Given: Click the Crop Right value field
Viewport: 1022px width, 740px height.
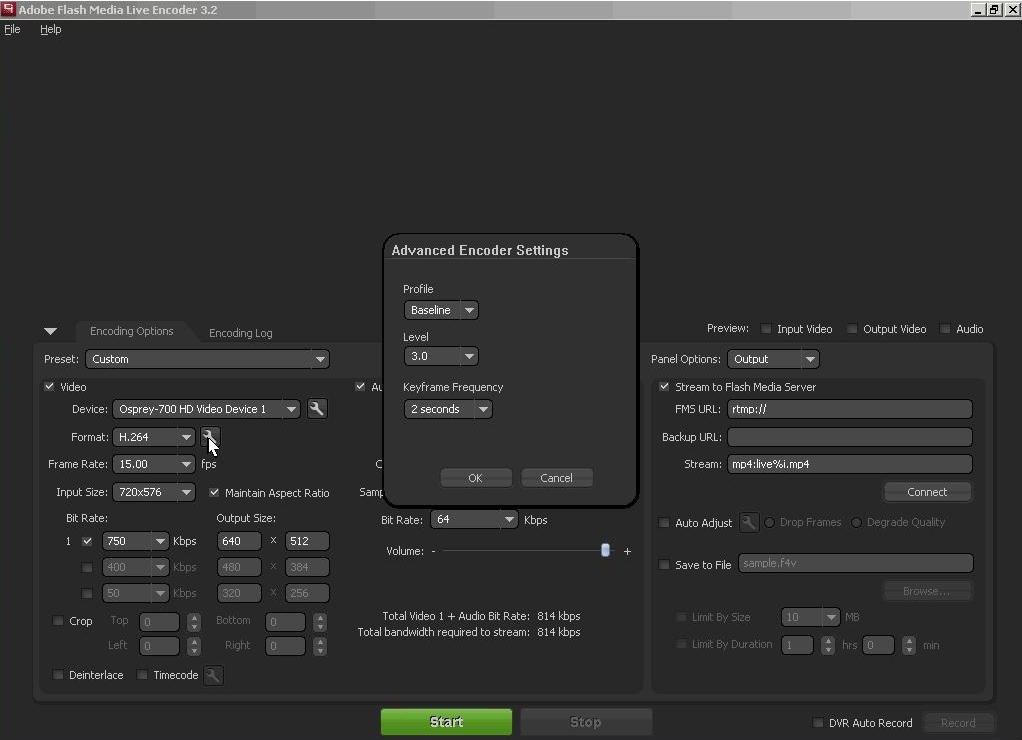Looking at the screenshot, I should pos(285,646).
